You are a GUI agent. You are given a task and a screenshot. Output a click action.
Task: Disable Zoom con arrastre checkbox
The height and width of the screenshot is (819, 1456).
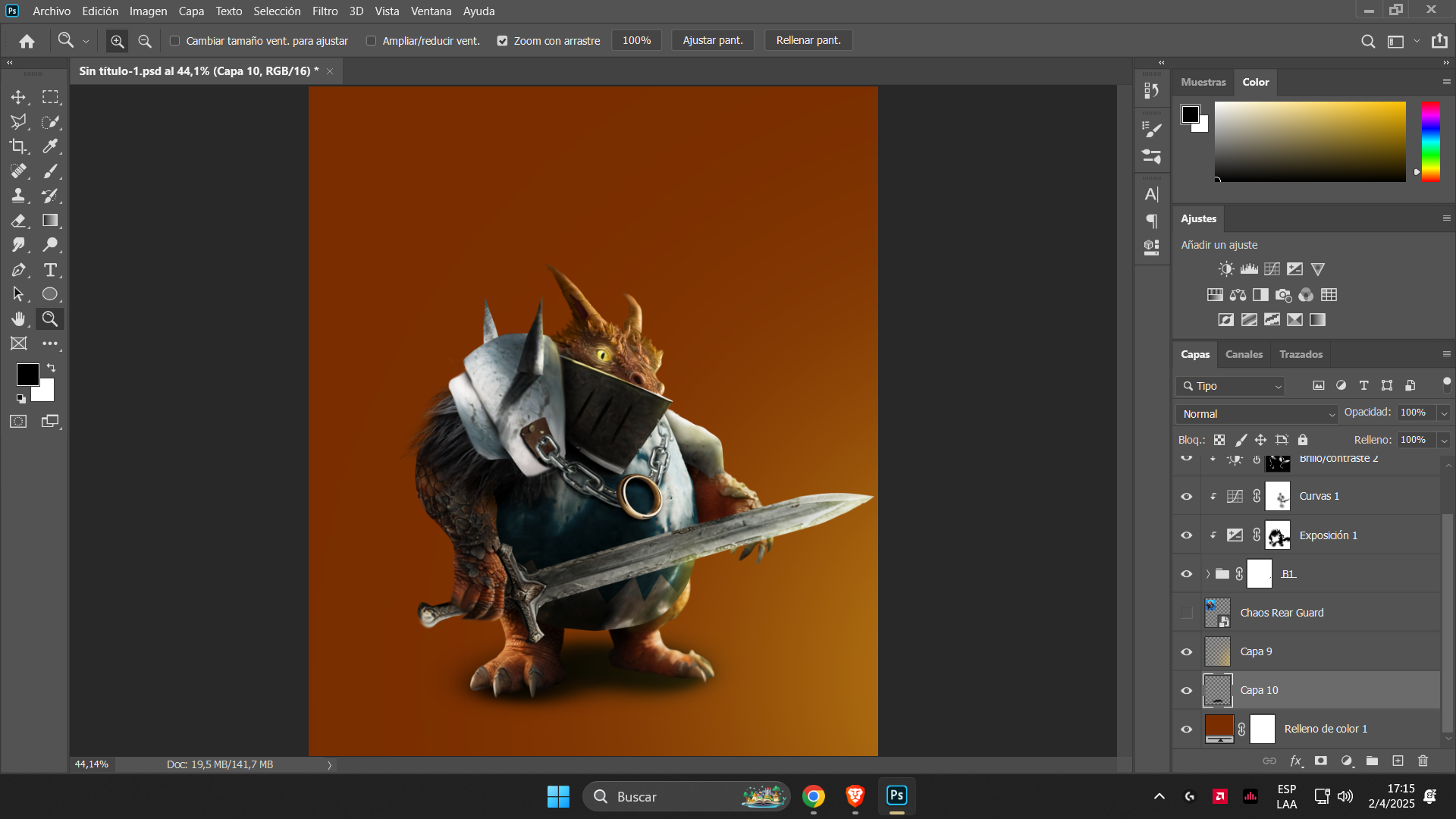[x=502, y=41]
